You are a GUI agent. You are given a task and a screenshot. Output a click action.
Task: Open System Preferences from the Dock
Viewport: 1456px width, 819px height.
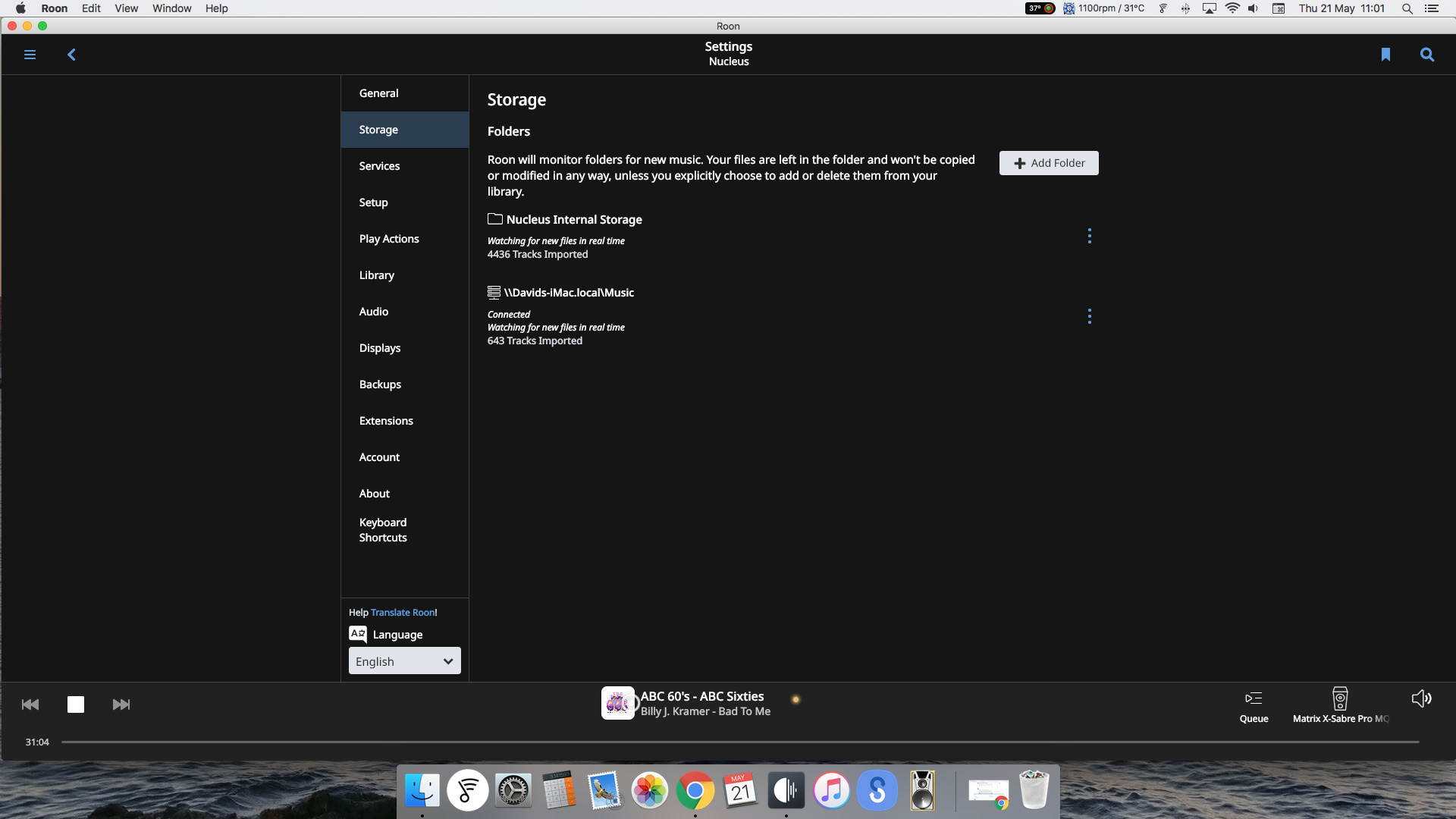pos(513,791)
